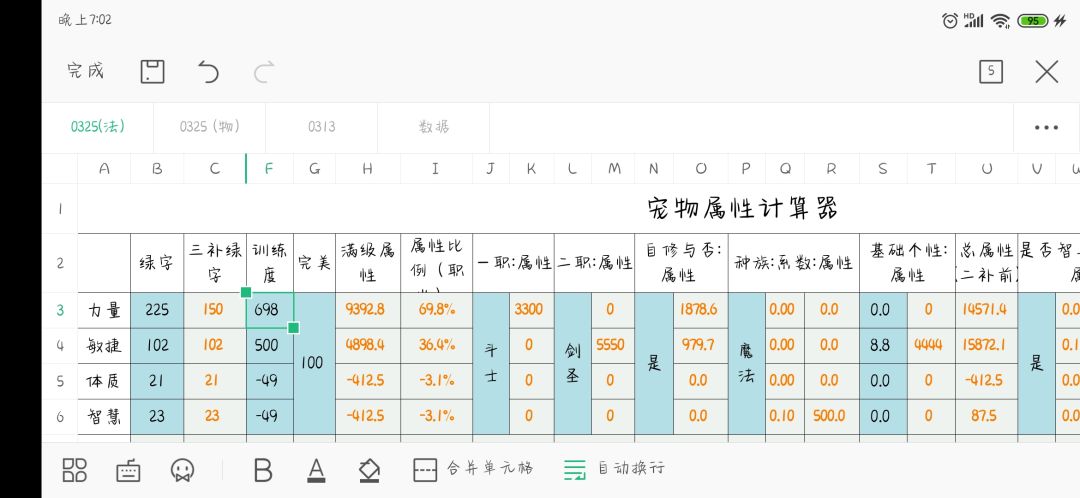Select the 魔法 merged cell
1080x498 pixels.
click(x=747, y=363)
